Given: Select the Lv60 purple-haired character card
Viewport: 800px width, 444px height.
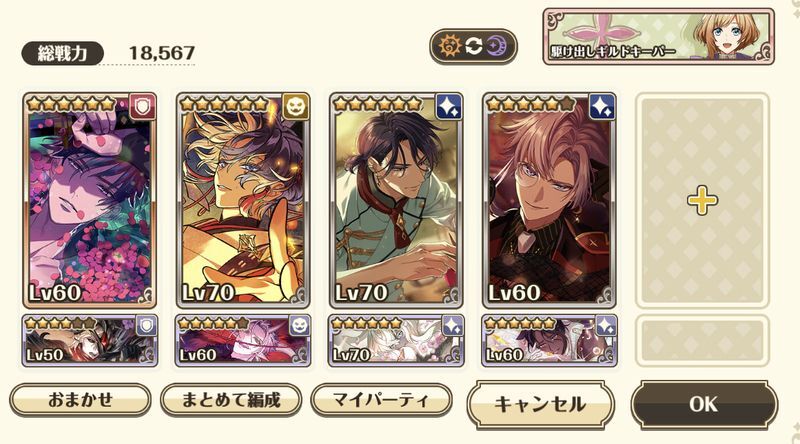Looking at the screenshot, I should [x=89, y=201].
